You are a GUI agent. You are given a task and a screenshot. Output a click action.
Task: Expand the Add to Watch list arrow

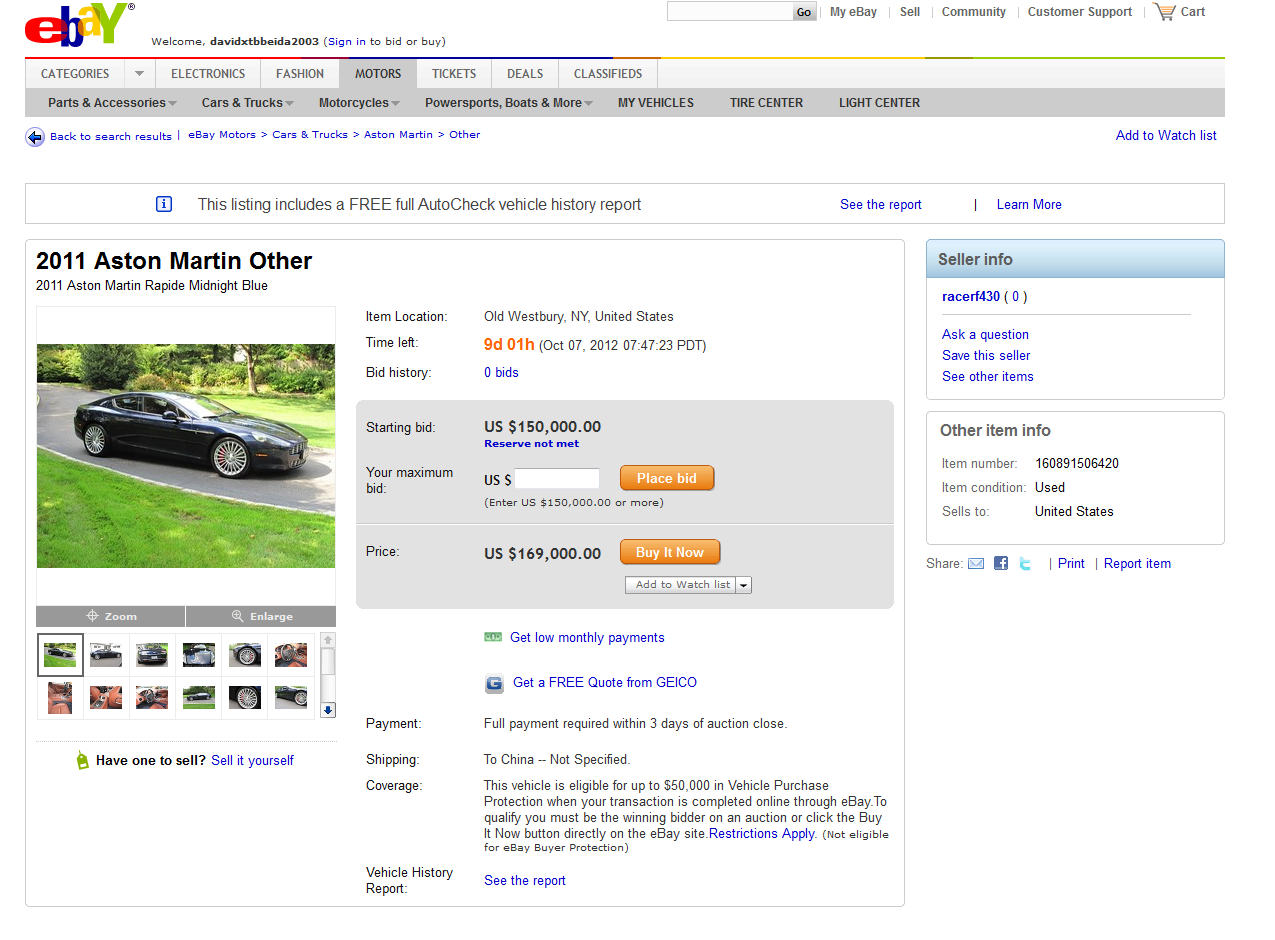tap(744, 585)
